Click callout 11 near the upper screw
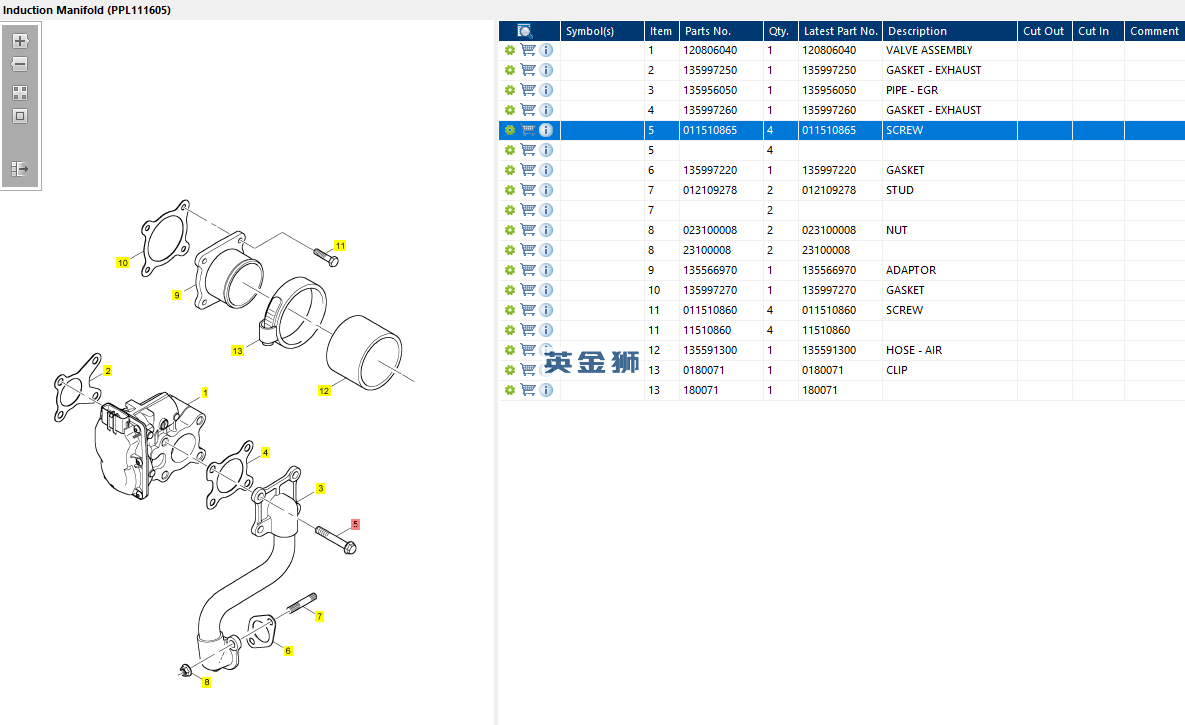Viewport: 1185px width, 725px height. click(x=340, y=246)
